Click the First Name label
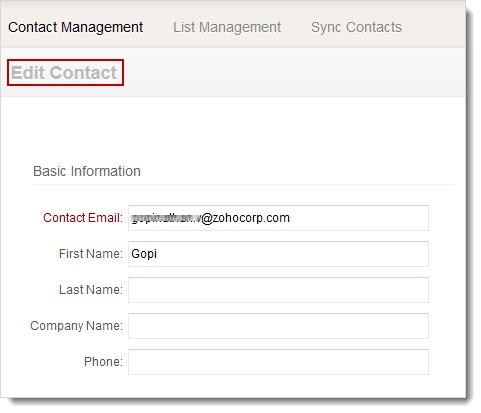 pyautogui.click(x=91, y=254)
